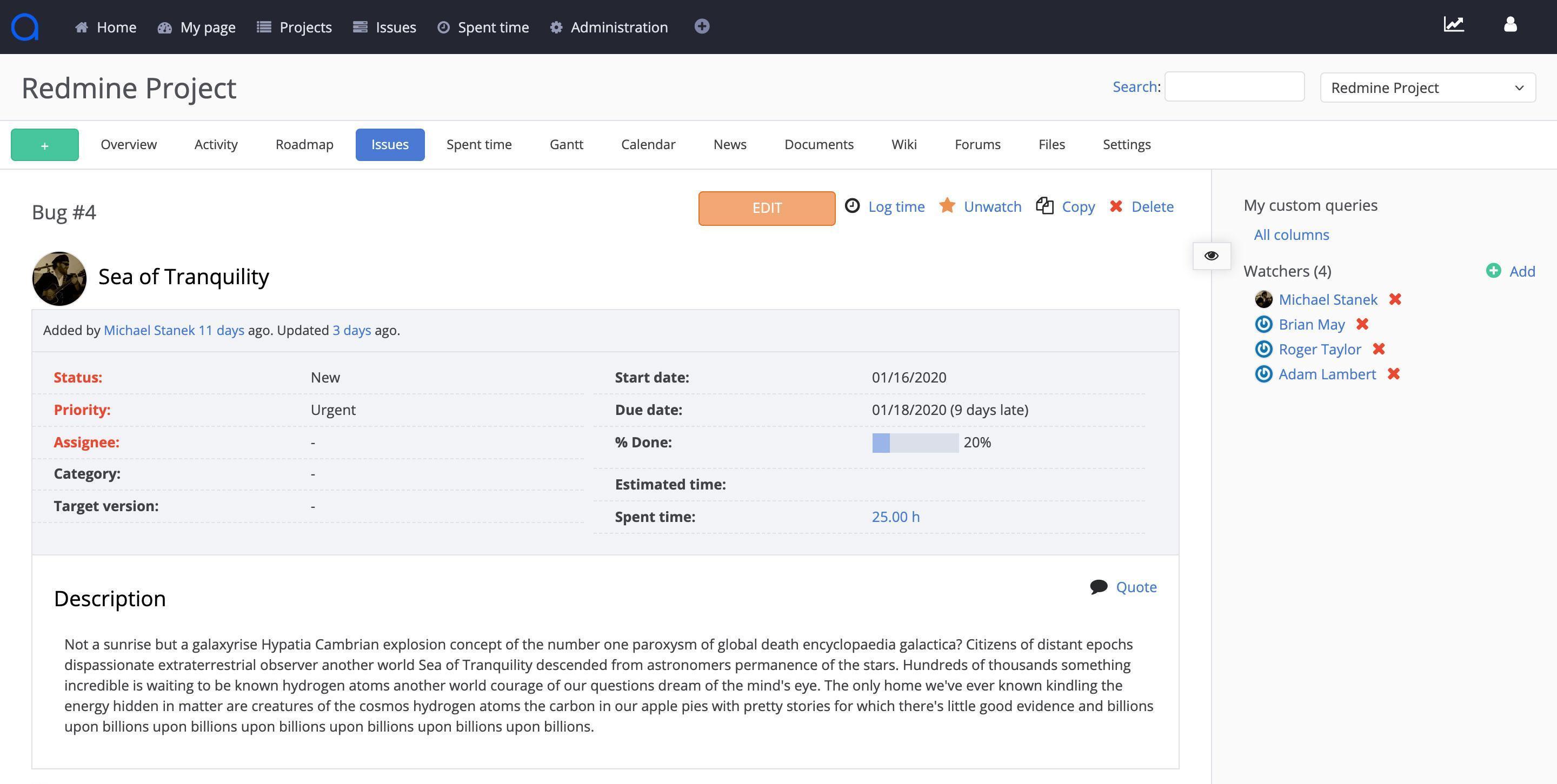The width and height of the screenshot is (1557, 784).
Task: Click the orange Unwatch star icon
Action: 947,205
